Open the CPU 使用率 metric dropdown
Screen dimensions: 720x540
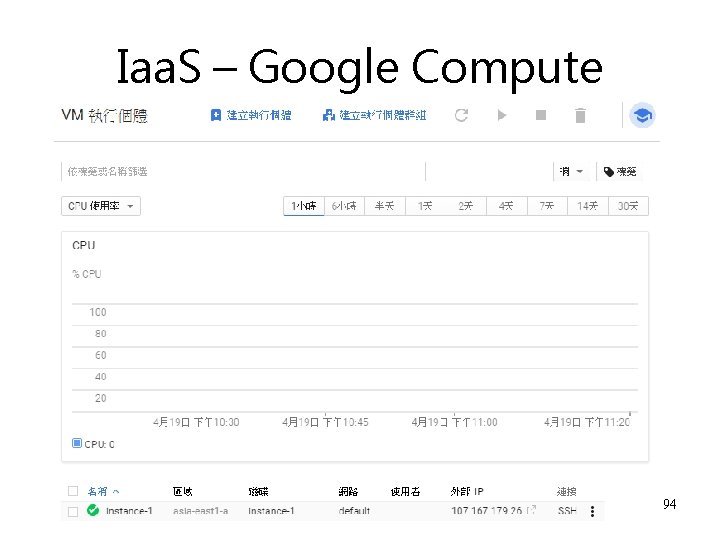tap(101, 206)
